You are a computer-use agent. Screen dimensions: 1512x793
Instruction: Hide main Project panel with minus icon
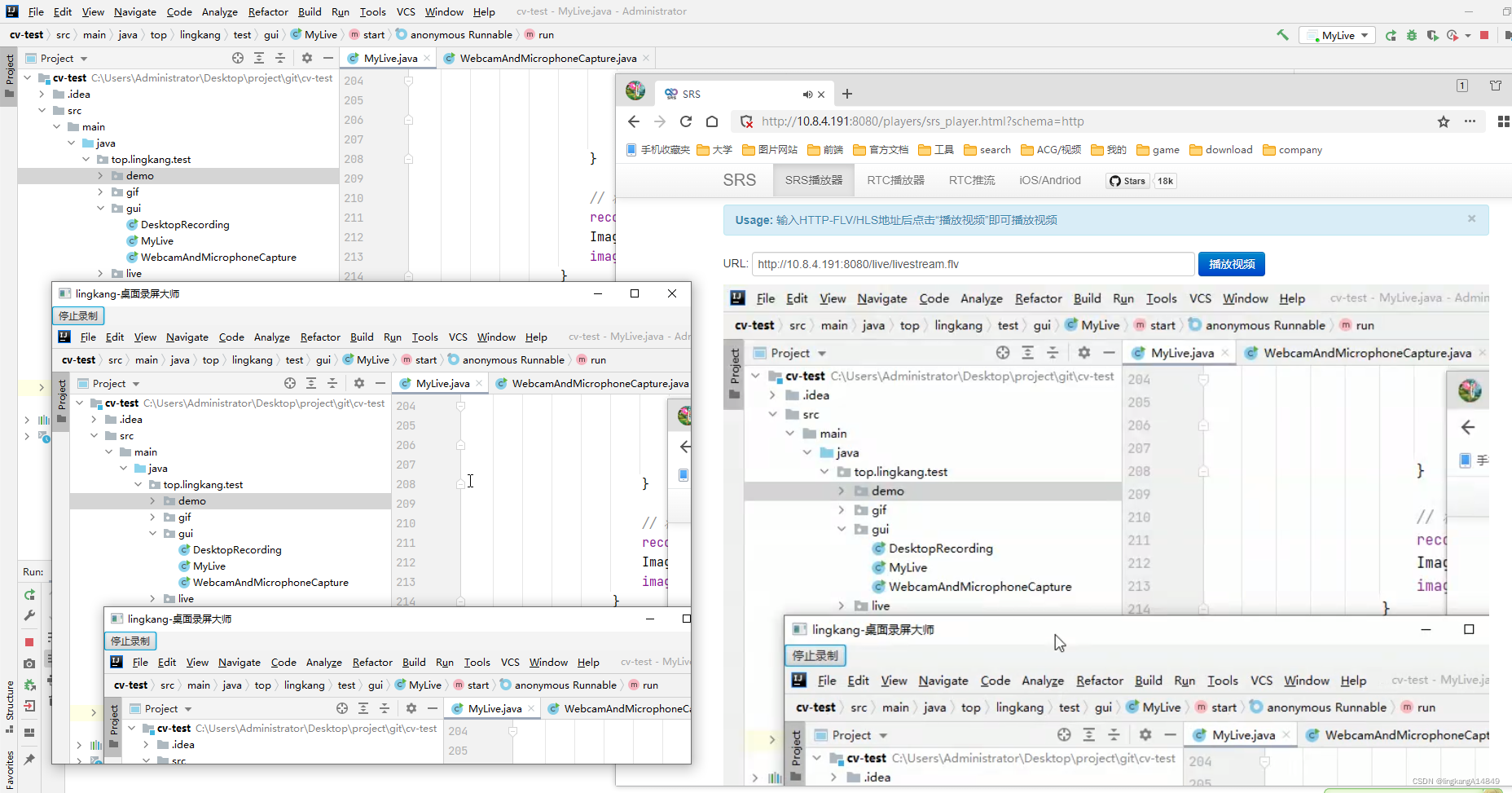328,58
